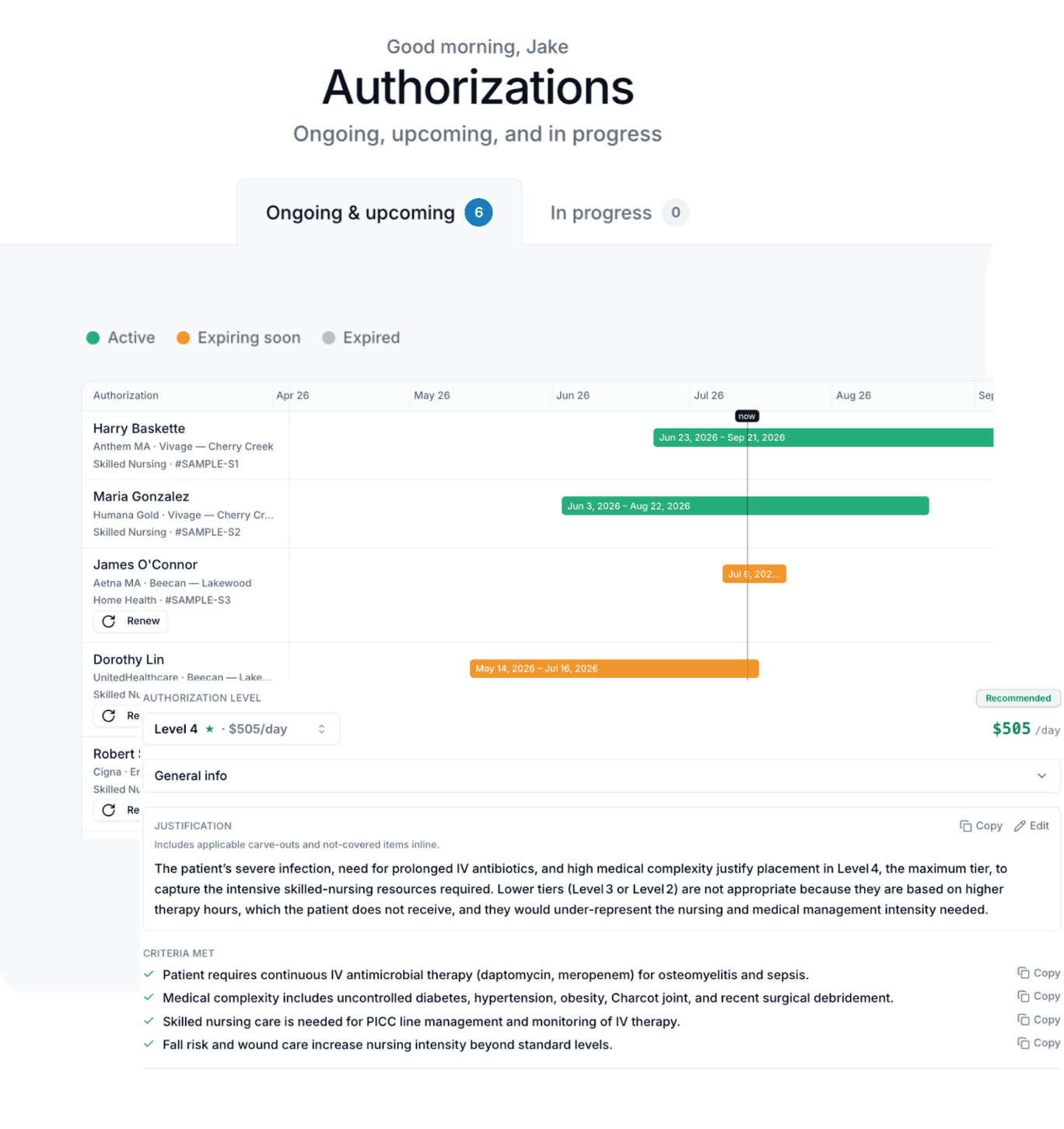Copy the medical complexity criterion
Image resolution: width=1064 pixels, height=1129 pixels.
1038,997
